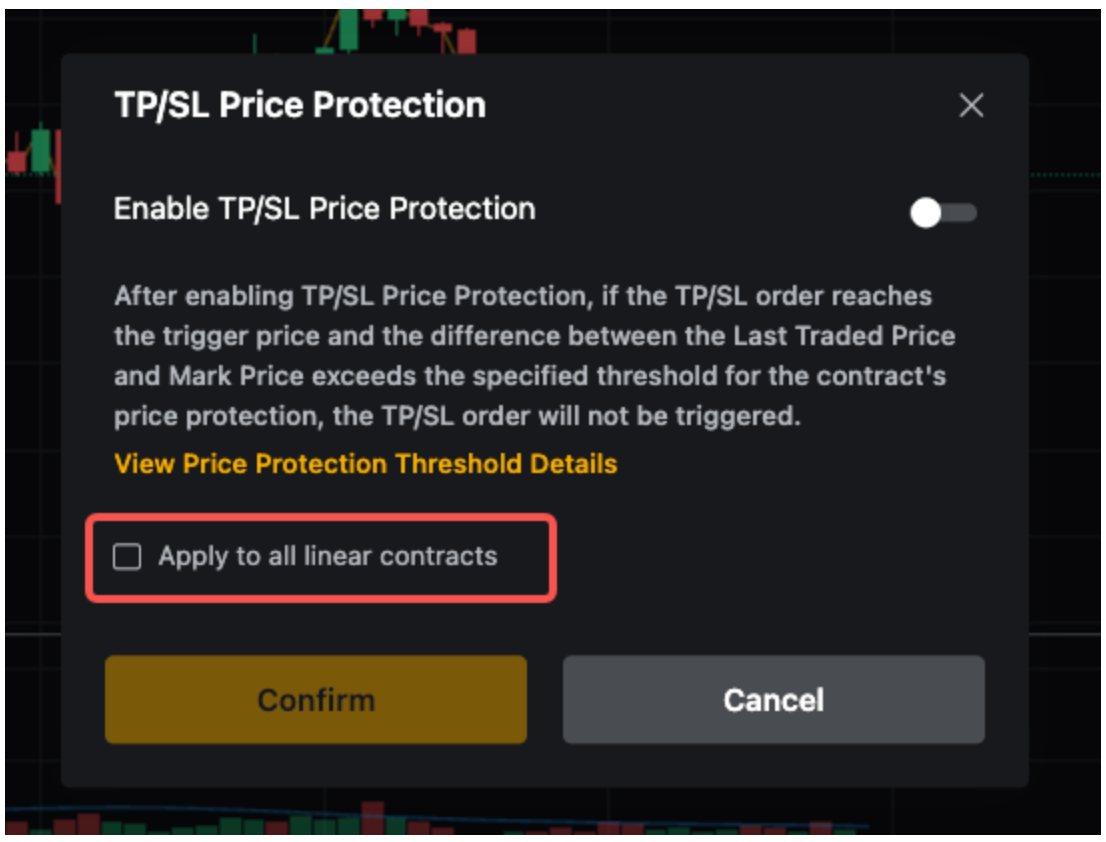Click the "Enable TP/SL Price Protection" label

pos(324,209)
